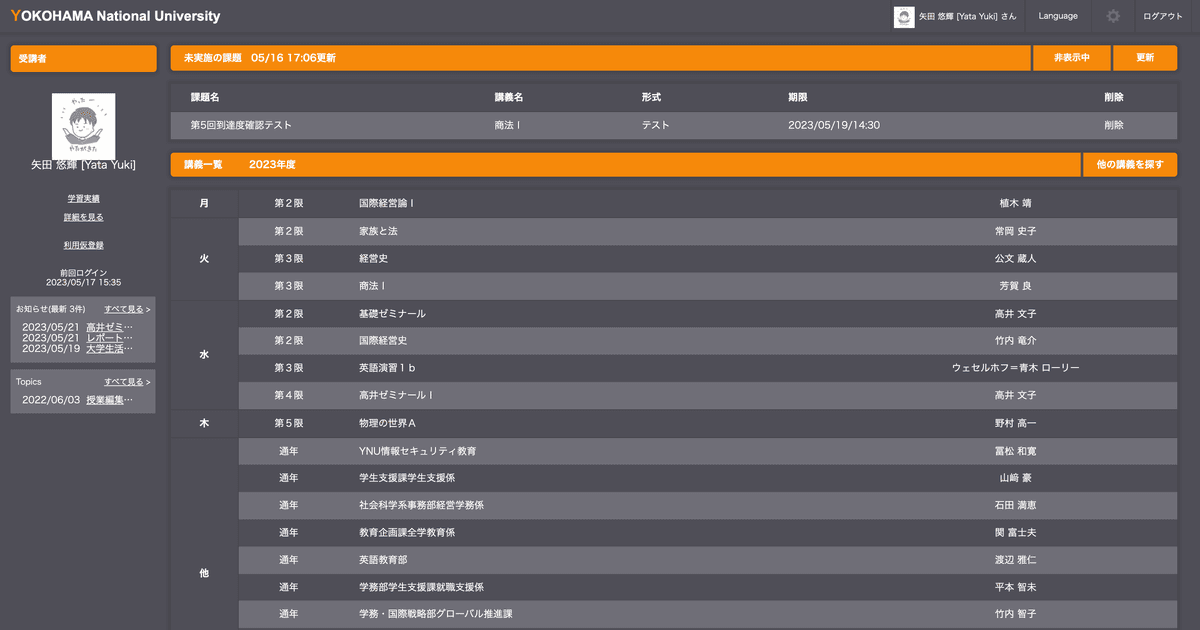Viewport: 1200px width, 630px height.
Task: Click the 詳細を見る link
Action: click(83, 217)
